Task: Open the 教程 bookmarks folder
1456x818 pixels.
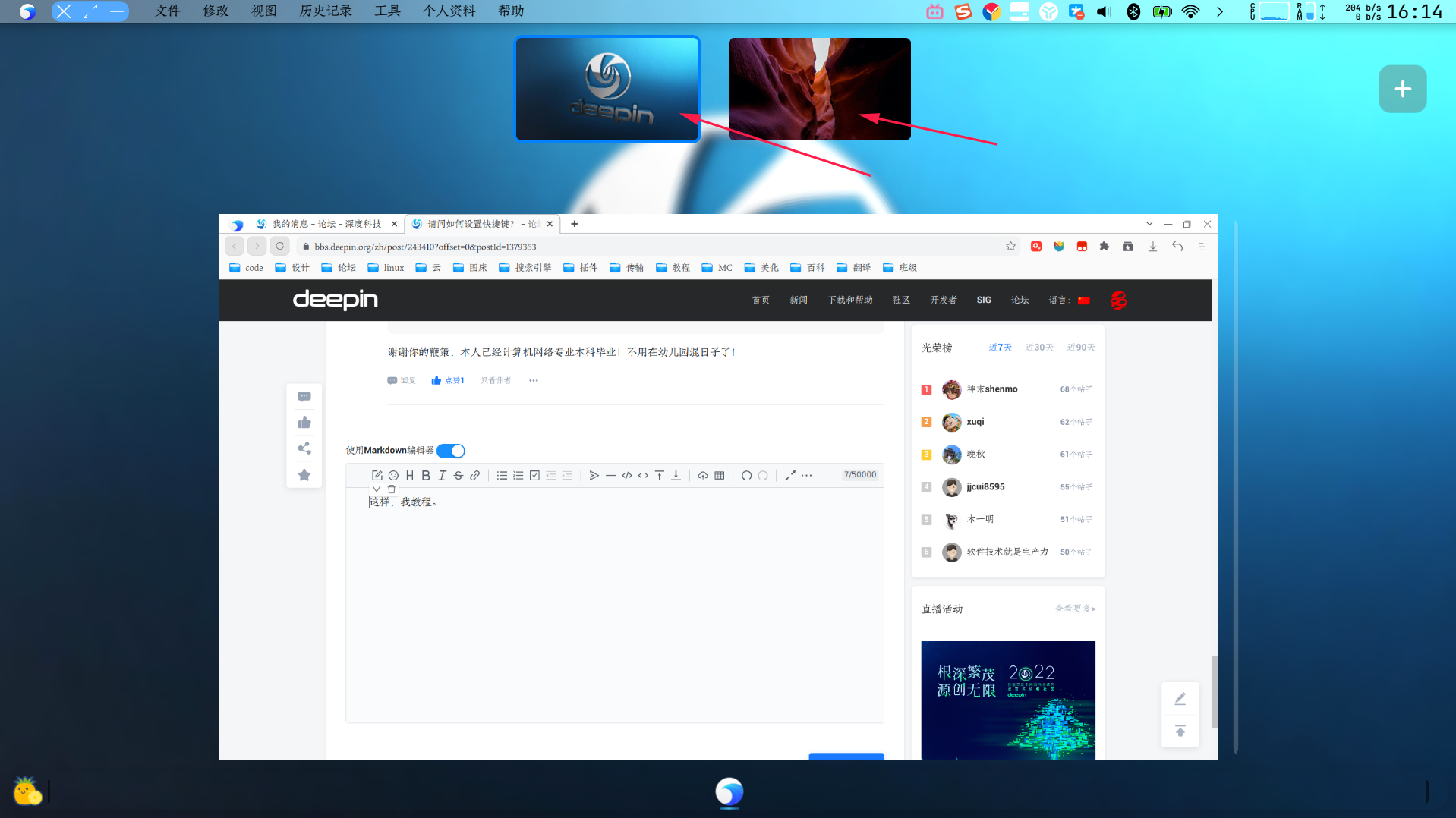Action: tap(673, 268)
